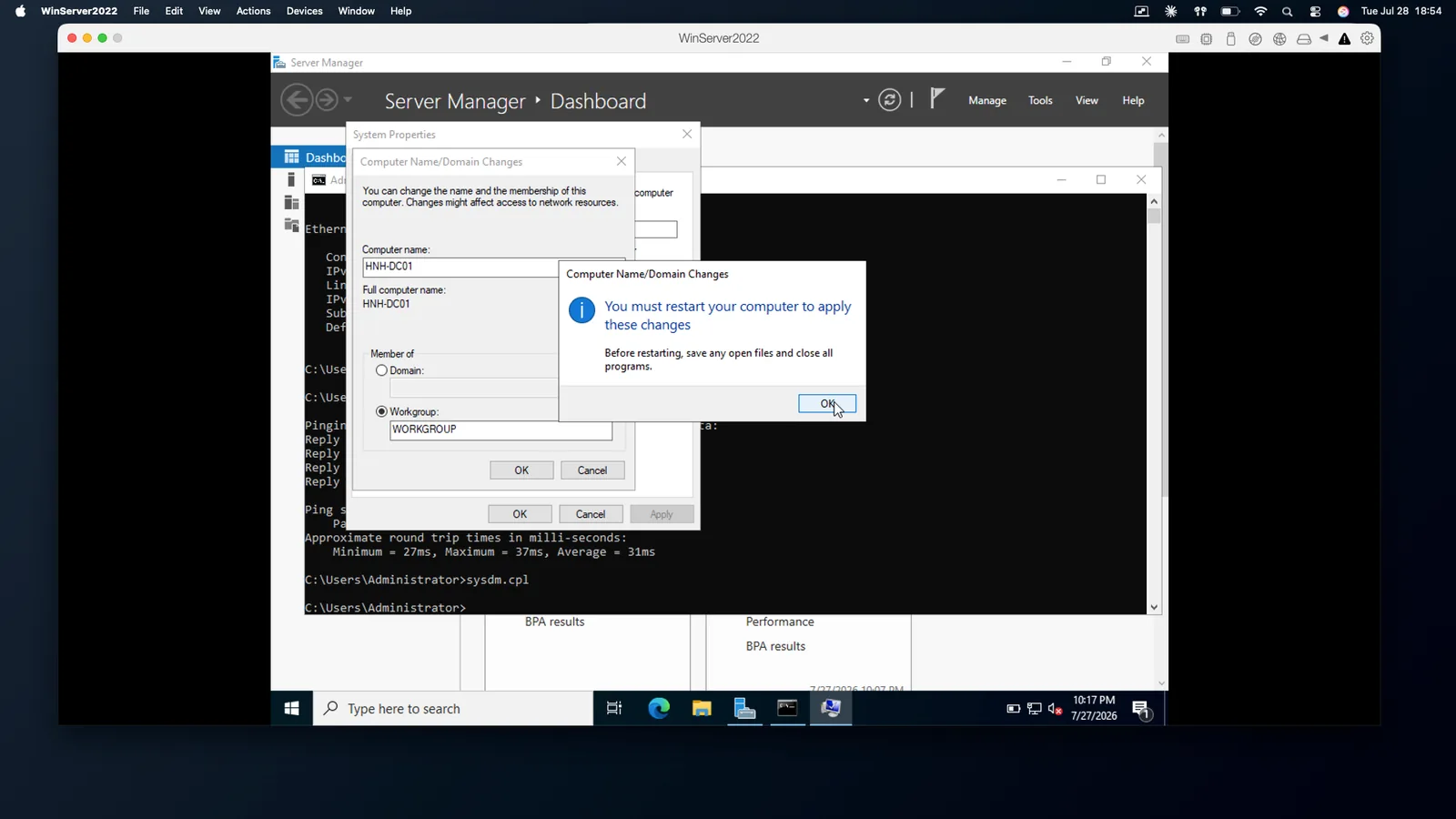1456x819 pixels.
Task: Click the muted volume tray icon
Action: coord(1055,709)
